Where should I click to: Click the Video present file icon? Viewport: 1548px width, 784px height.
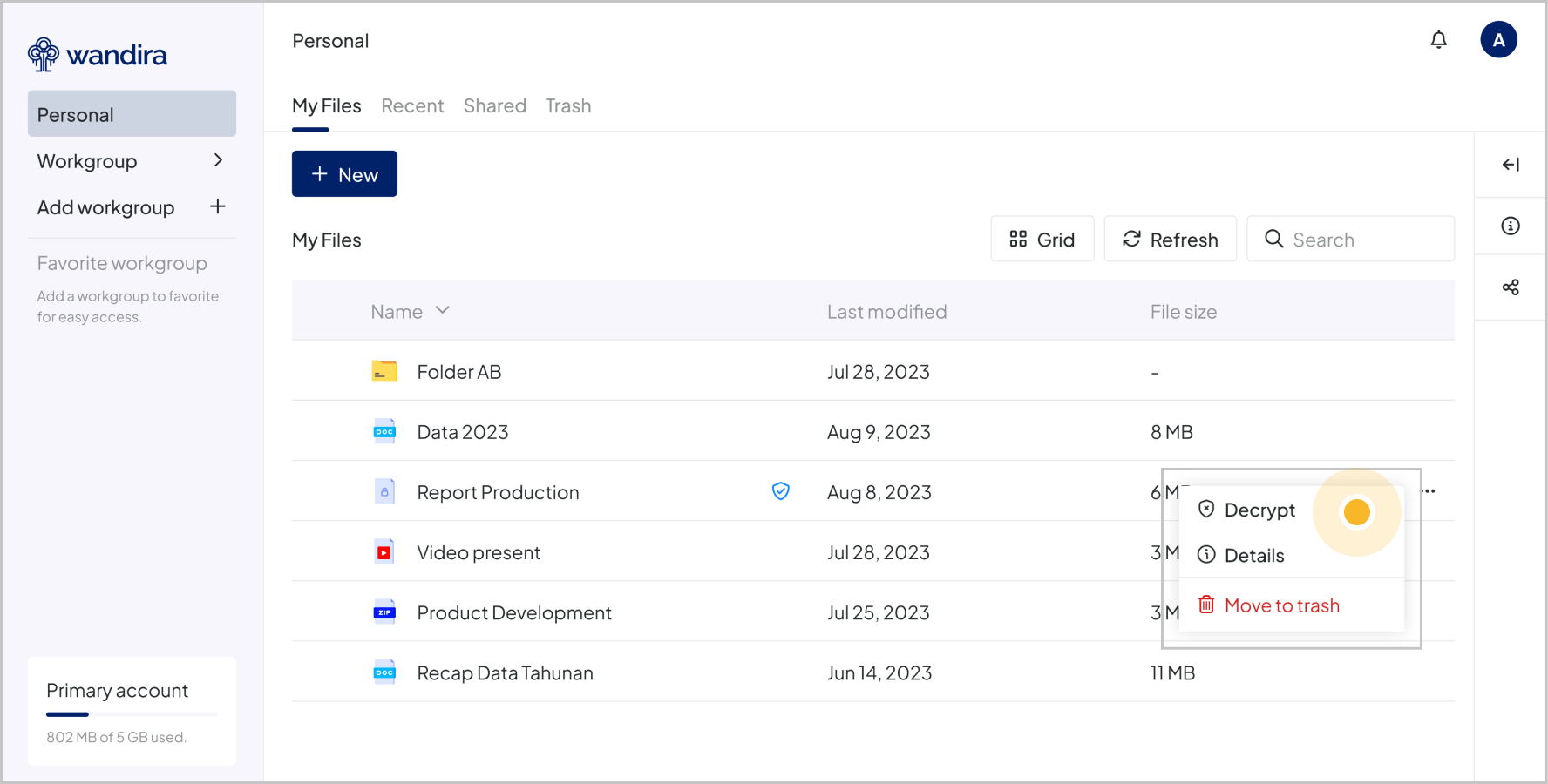(x=384, y=552)
